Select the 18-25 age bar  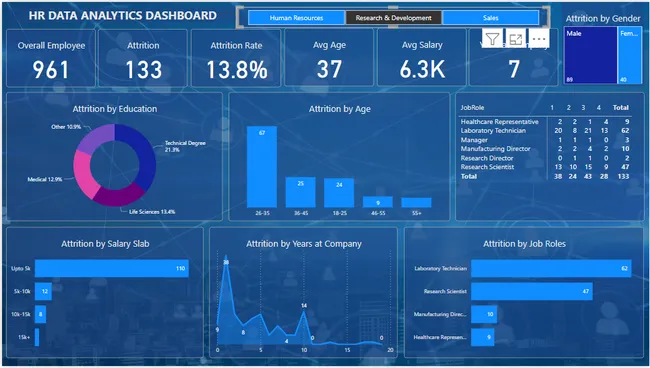[x=339, y=193]
